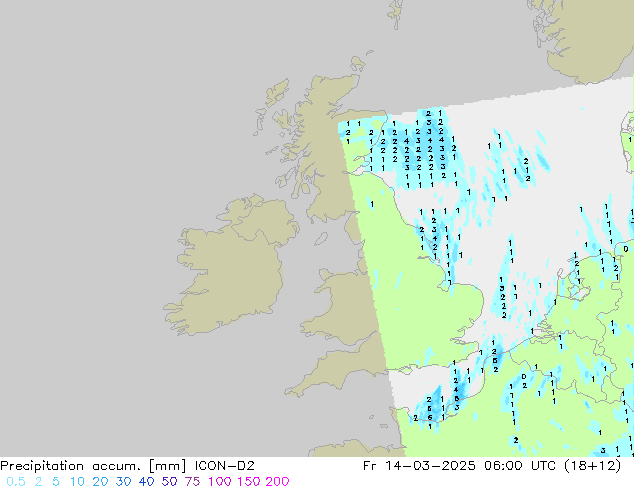Select the 100 mm legend value
Image resolution: width=634 pixels, height=490 pixels.
pos(220,482)
